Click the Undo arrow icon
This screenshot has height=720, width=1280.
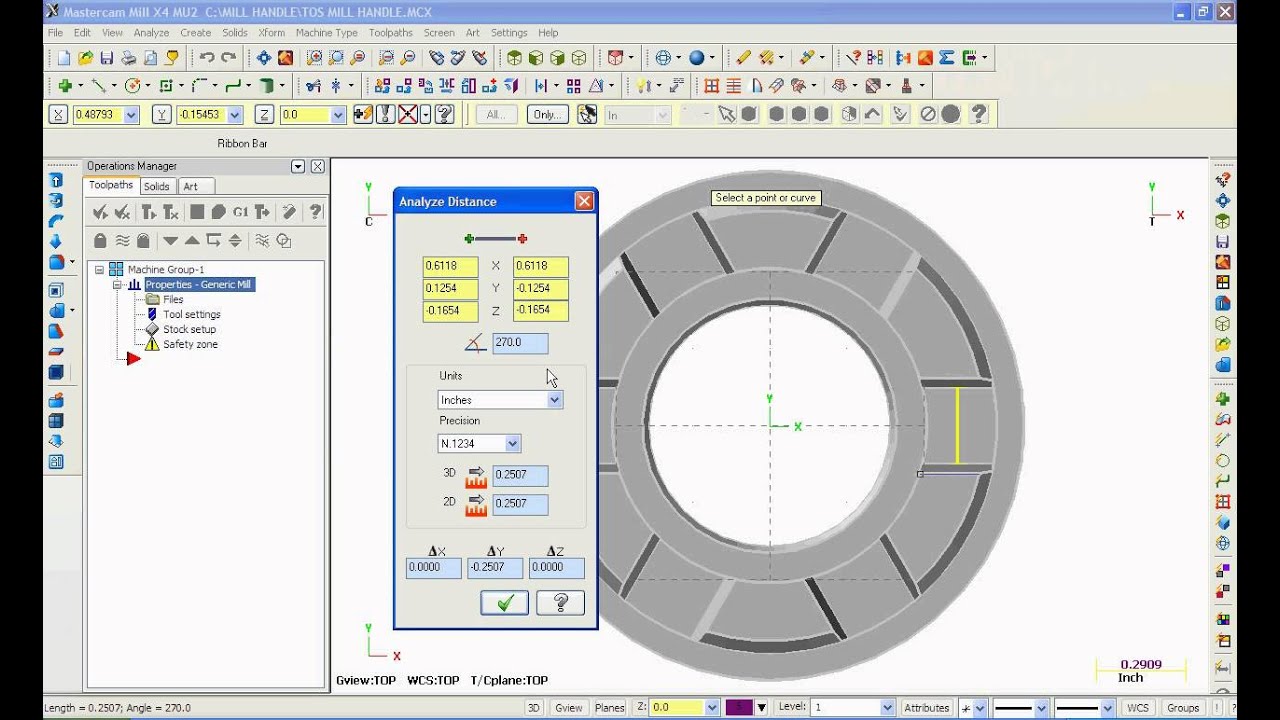click(x=207, y=58)
